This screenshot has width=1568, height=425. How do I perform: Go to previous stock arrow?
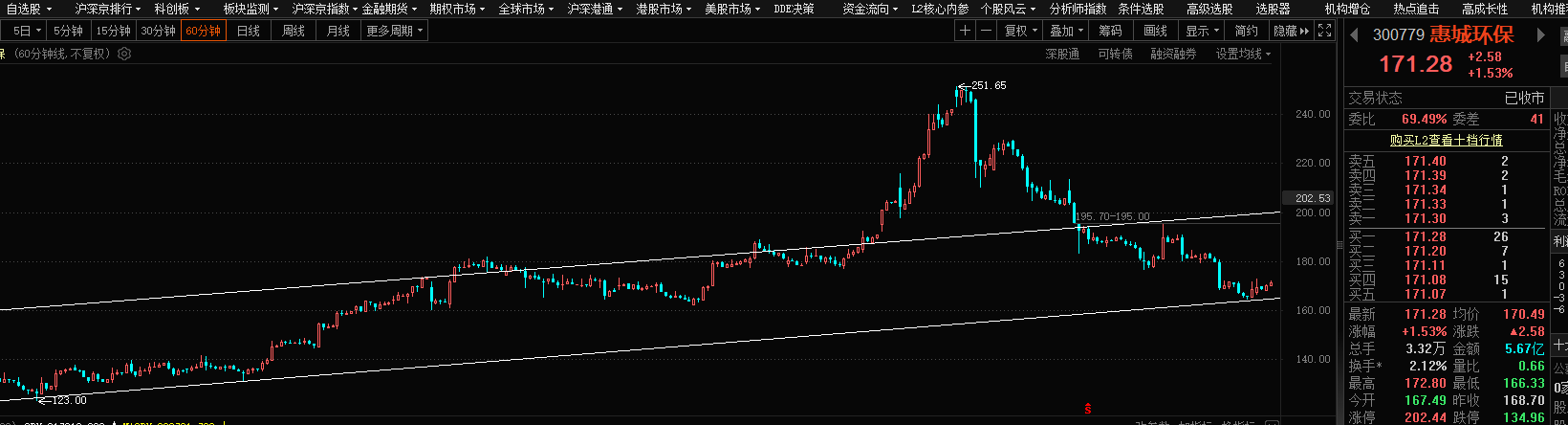(x=1355, y=35)
